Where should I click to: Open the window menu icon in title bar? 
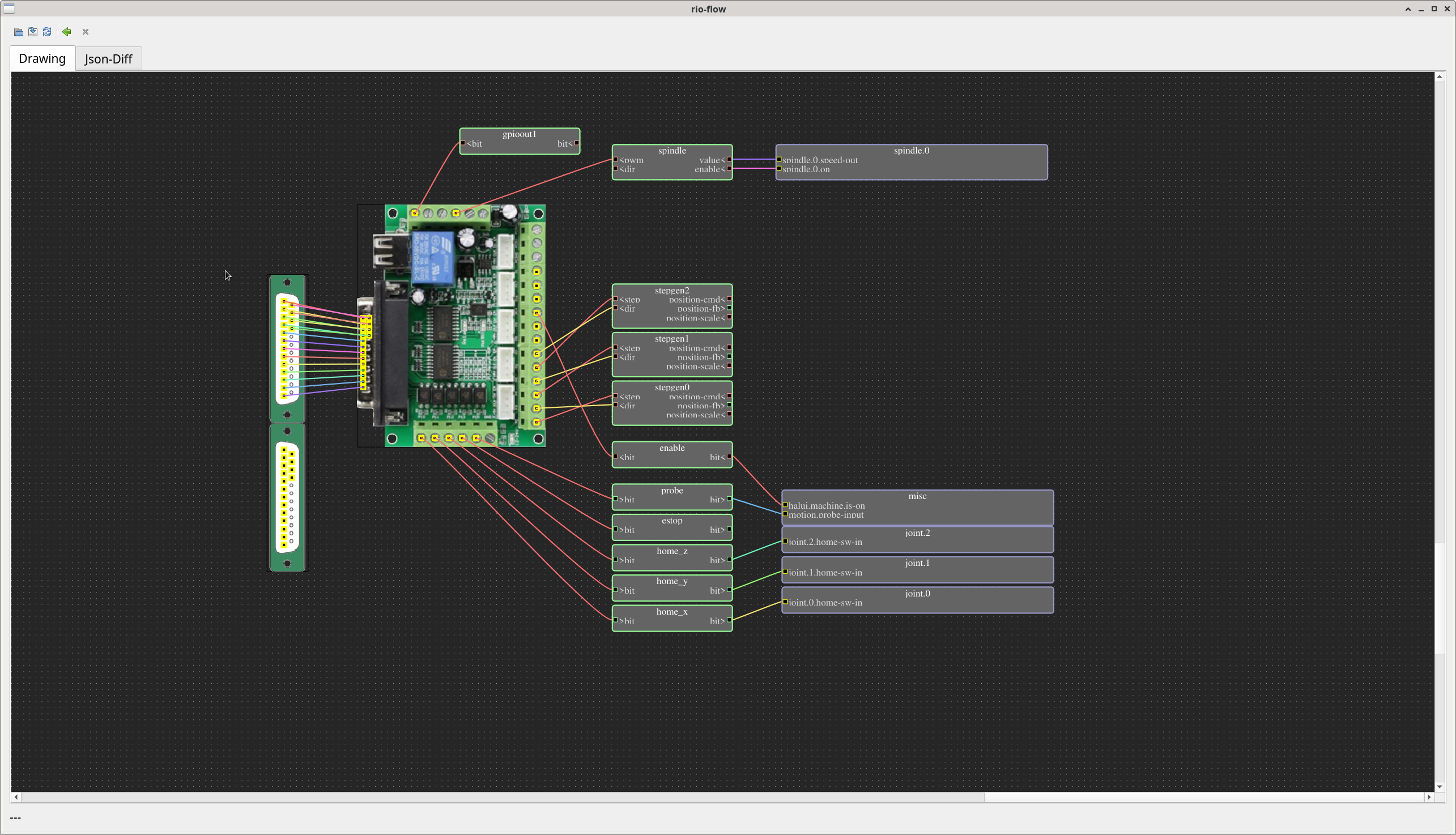9,8
